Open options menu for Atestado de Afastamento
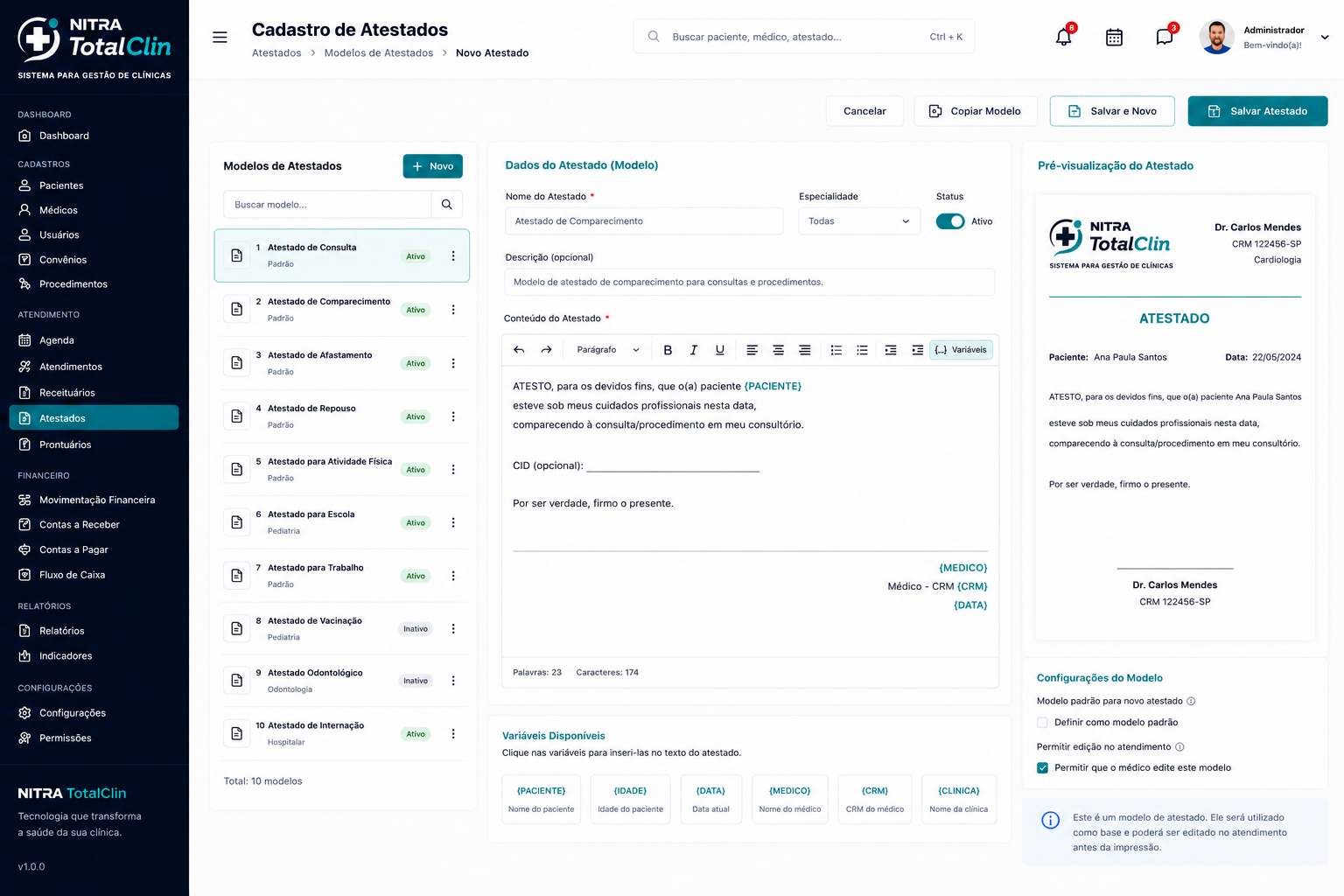This screenshot has height=896, width=1344. 453,363
